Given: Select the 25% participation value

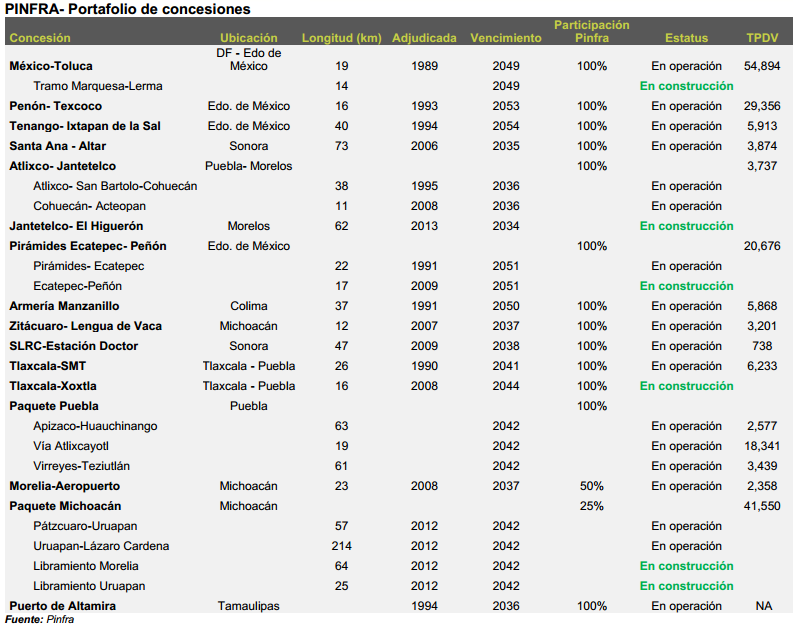Looking at the screenshot, I should [x=592, y=506].
